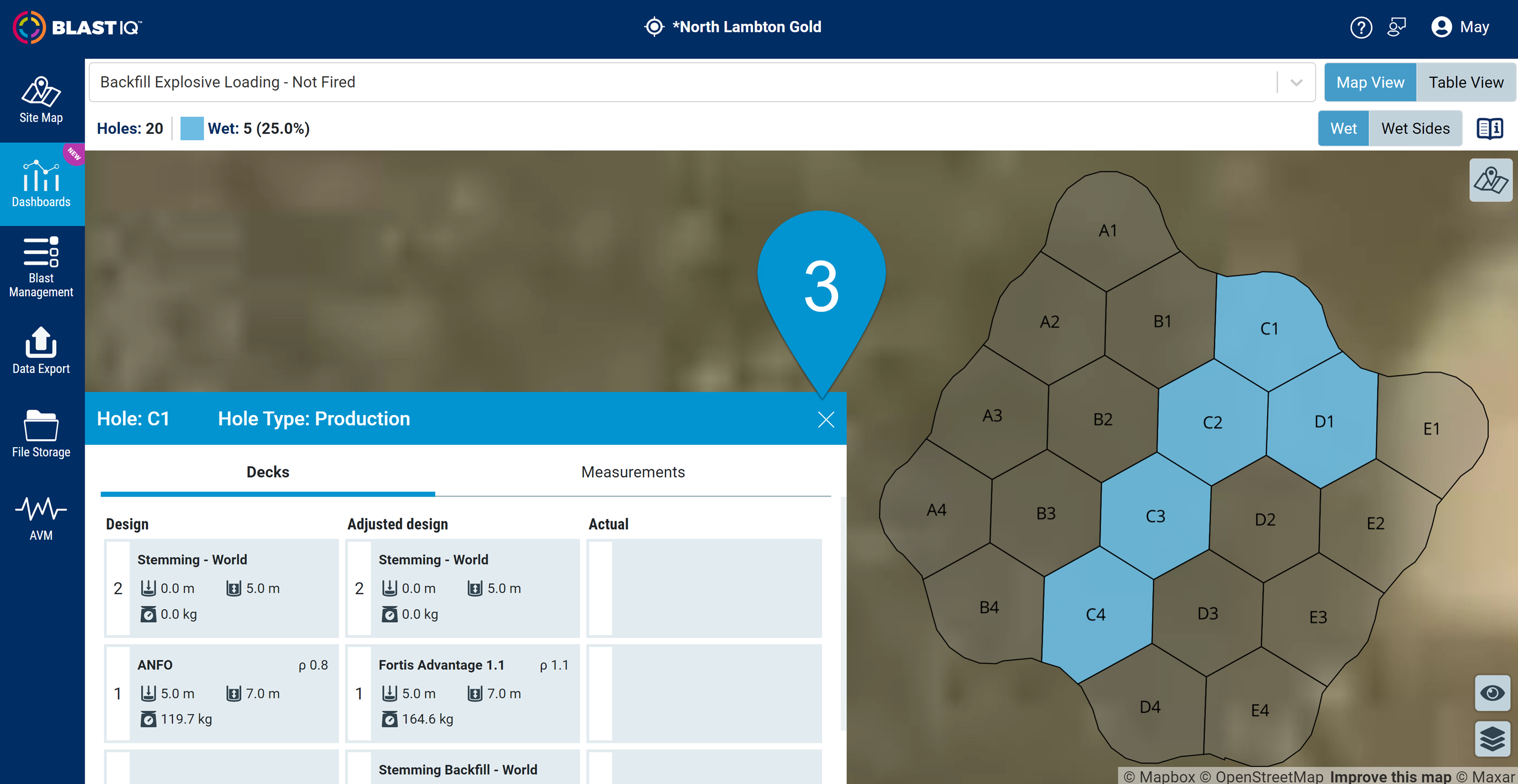Click the Mapbox attribution link
Image resolution: width=1518 pixels, height=784 pixels.
pyautogui.click(x=1159, y=777)
